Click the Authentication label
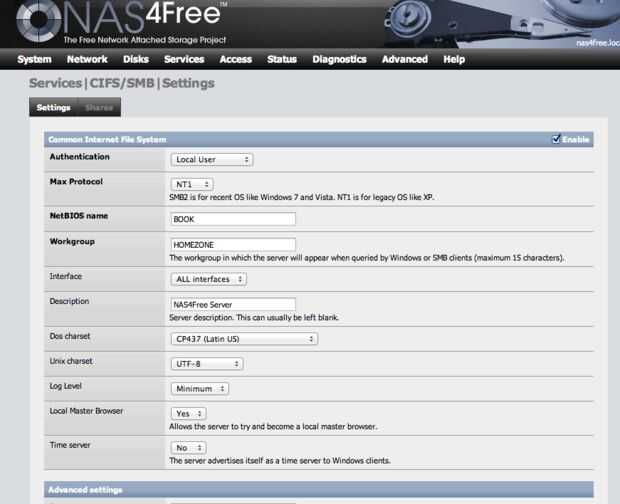Screen dimensions: 620x504 [x=79, y=157]
